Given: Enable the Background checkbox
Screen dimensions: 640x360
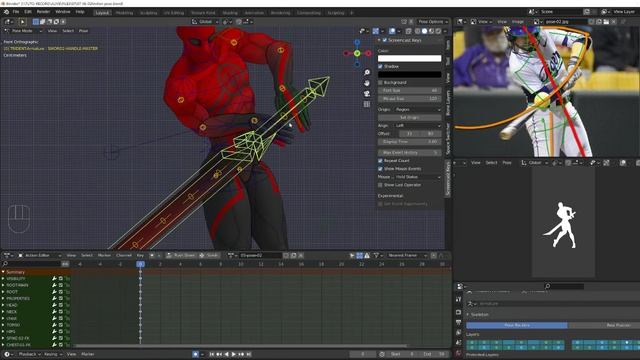Looking at the screenshot, I should [x=380, y=82].
